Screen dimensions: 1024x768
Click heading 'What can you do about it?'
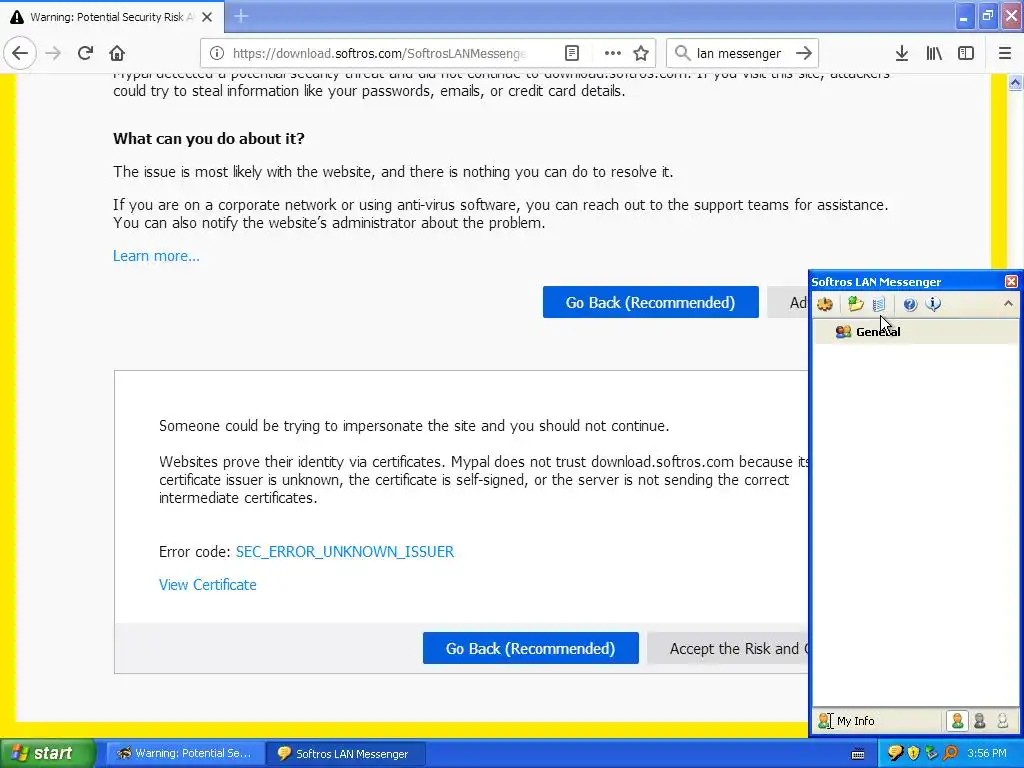pos(209,138)
